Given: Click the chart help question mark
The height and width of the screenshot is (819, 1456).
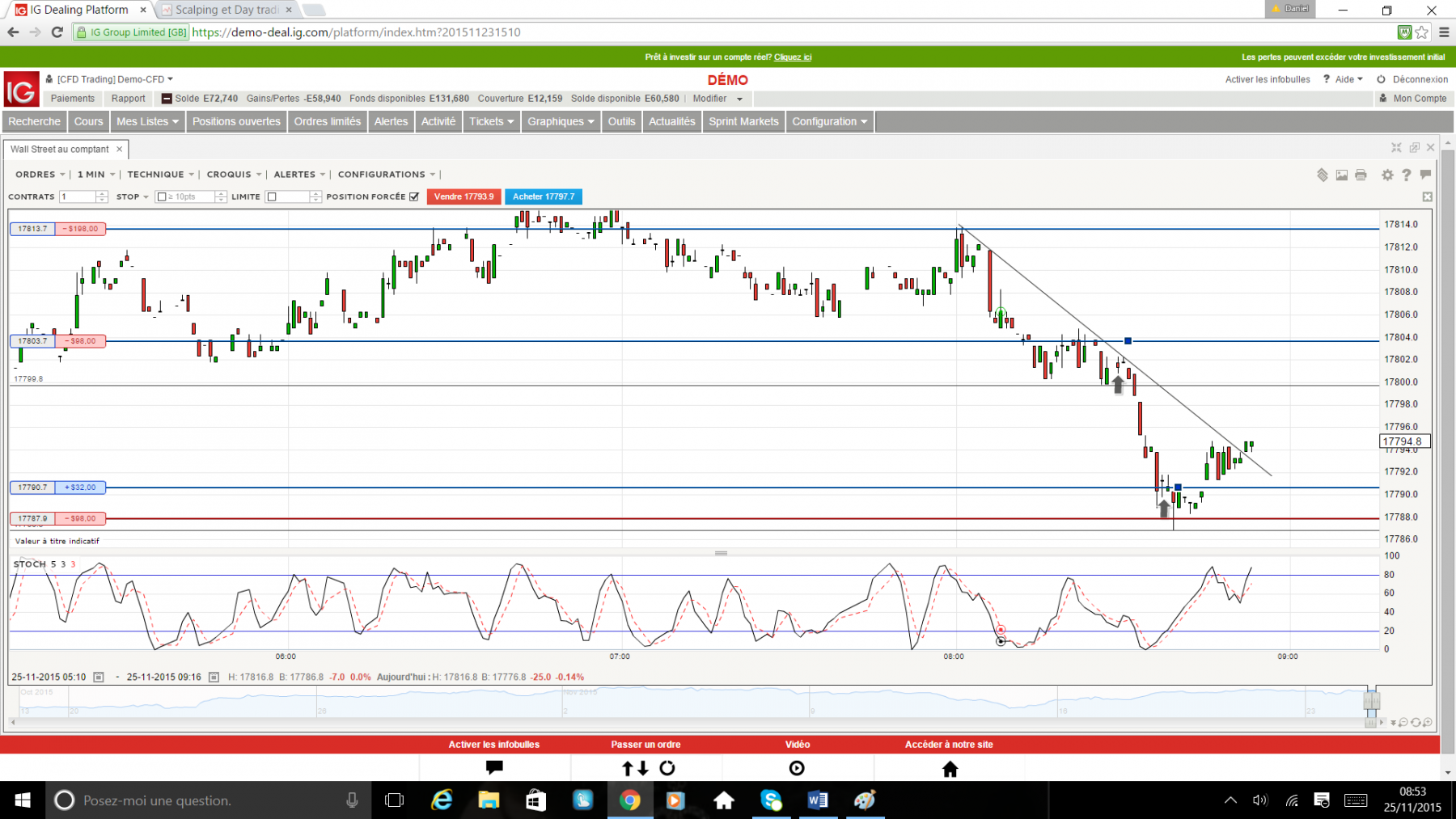Looking at the screenshot, I should coord(1407,175).
